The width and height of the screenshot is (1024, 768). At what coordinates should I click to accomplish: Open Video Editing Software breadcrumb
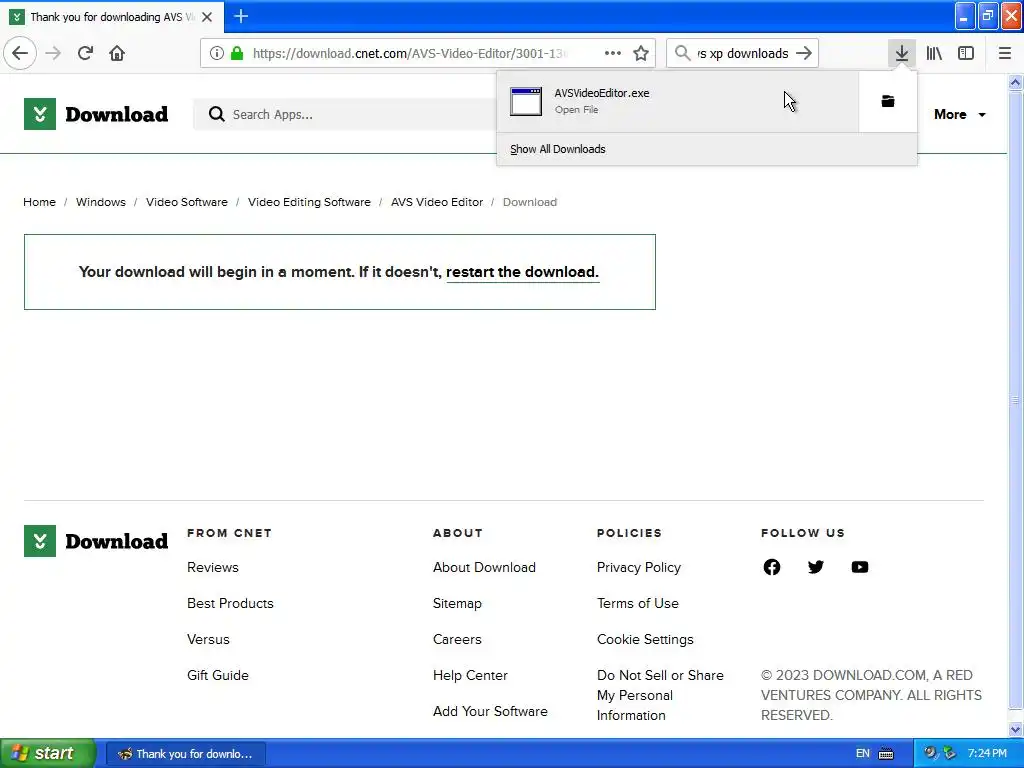tap(309, 202)
